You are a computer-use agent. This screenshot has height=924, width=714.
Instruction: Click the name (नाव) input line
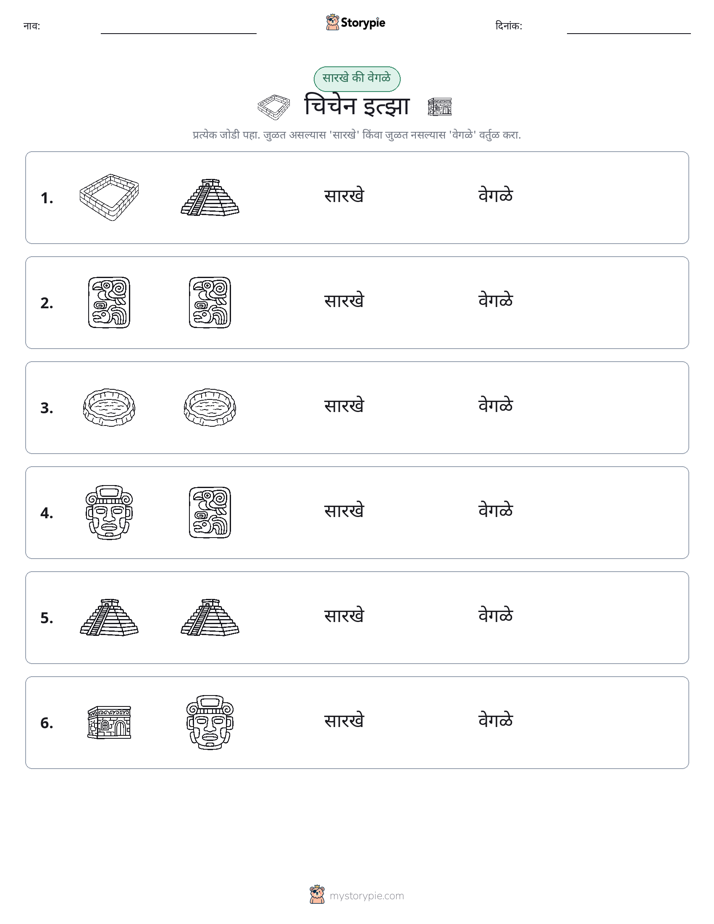[x=178, y=28]
